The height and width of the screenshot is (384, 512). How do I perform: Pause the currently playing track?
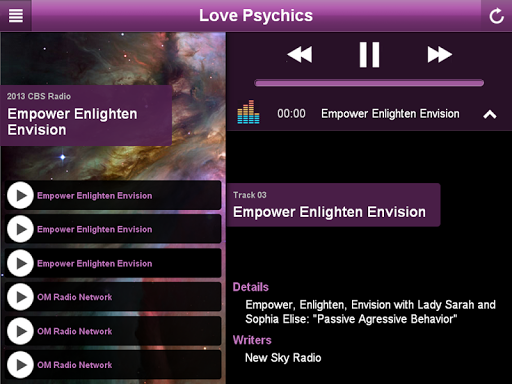coord(369,55)
